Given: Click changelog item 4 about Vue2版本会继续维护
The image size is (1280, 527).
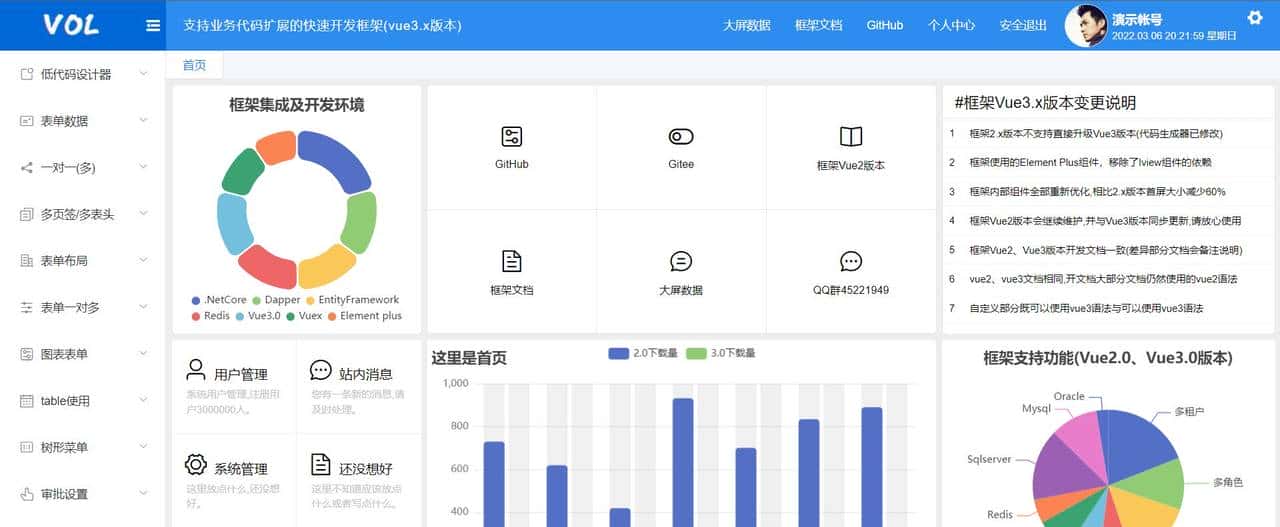Looking at the screenshot, I should coord(1108,220).
